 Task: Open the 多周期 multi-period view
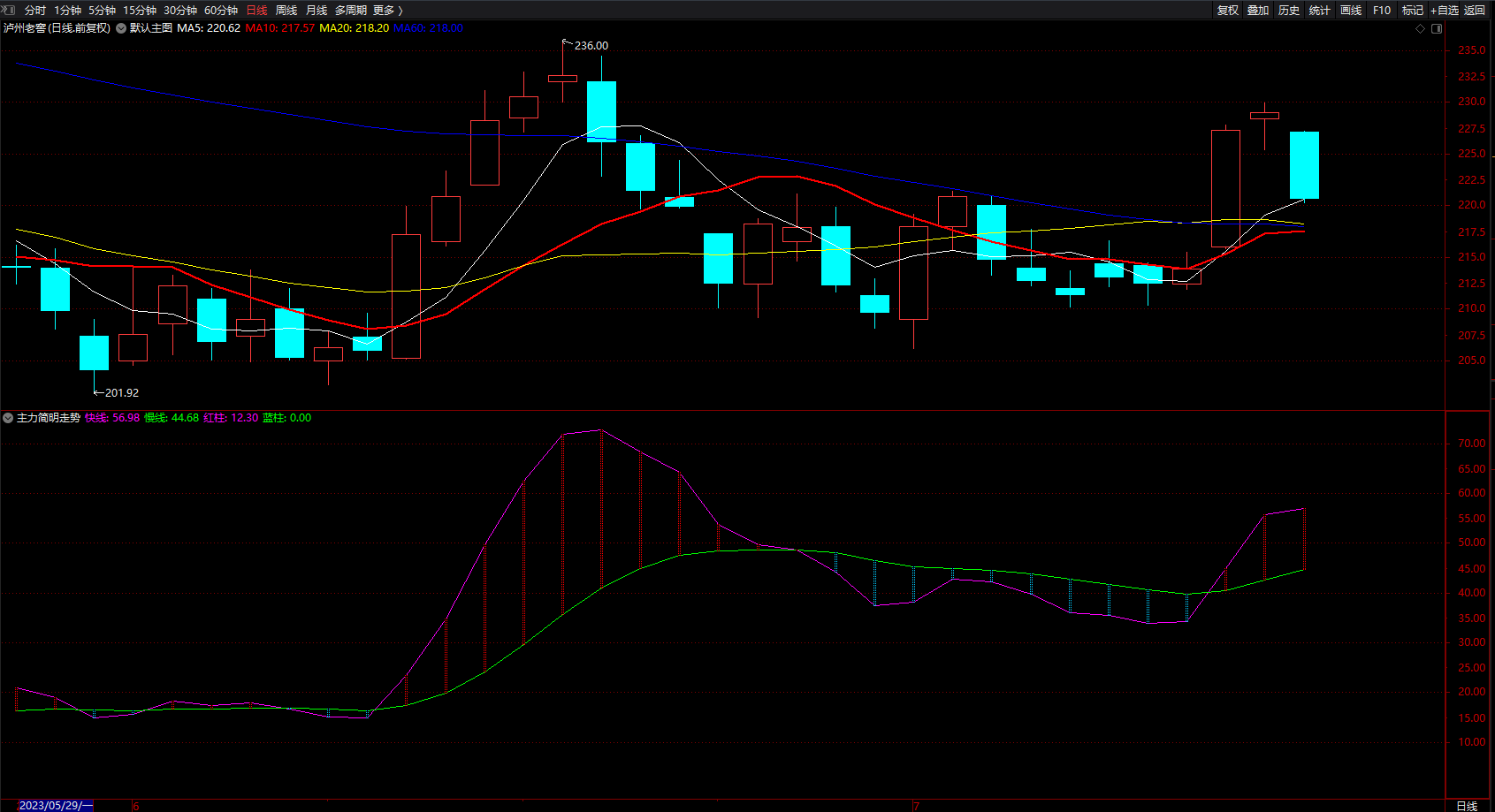(351, 11)
